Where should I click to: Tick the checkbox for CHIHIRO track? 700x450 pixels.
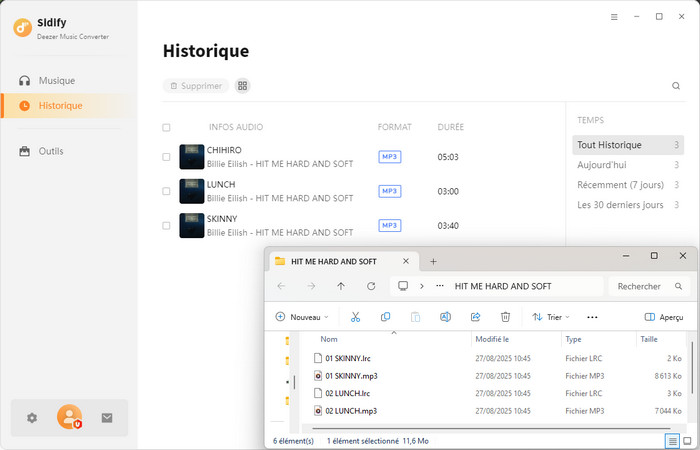coord(166,157)
